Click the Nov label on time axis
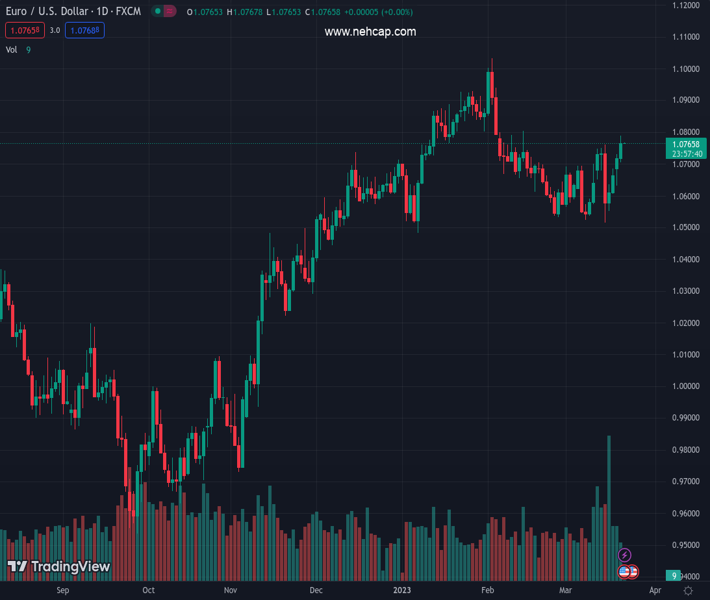The image size is (710, 600). coord(230,591)
